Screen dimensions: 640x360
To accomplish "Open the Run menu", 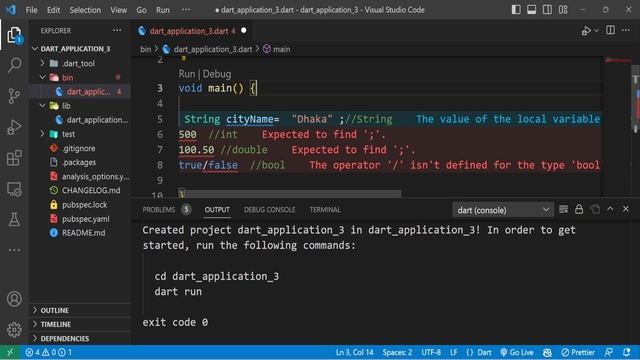I will point(162,10).
